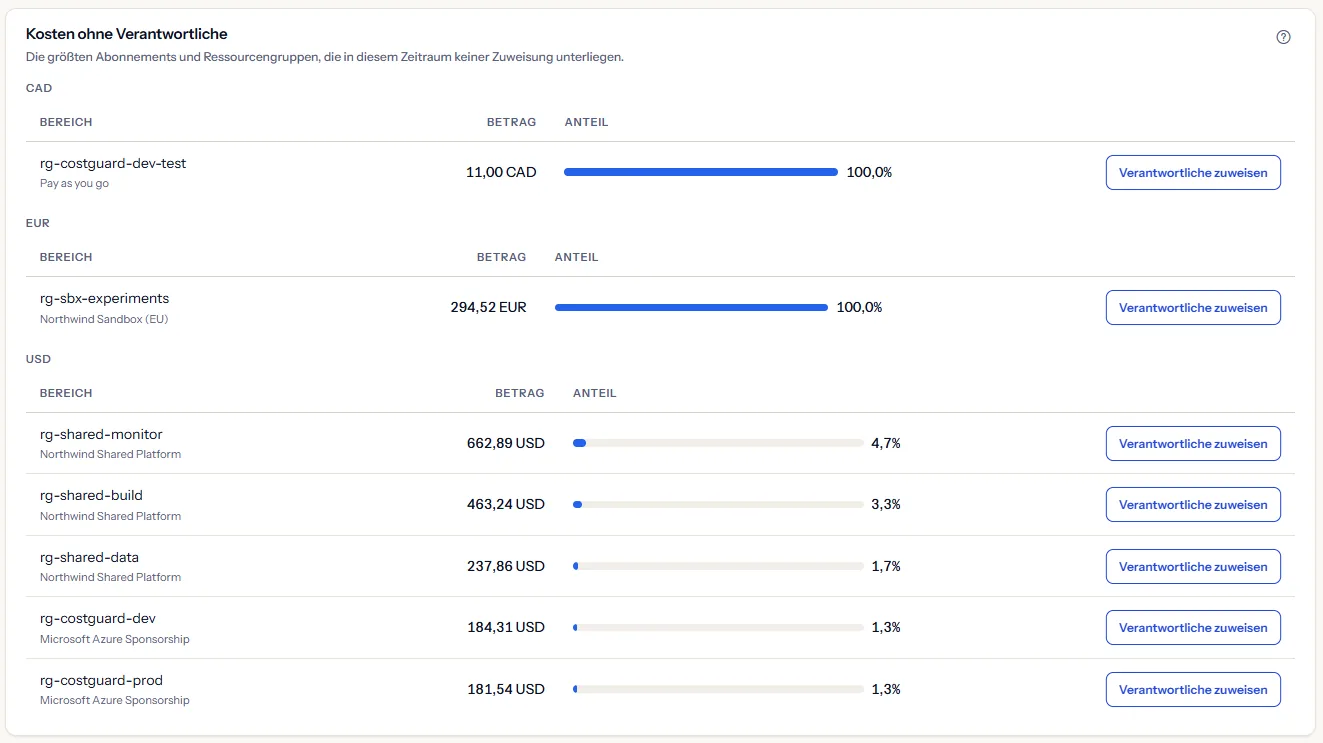Assign owners to rg-shared-data

(x=1193, y=566)
